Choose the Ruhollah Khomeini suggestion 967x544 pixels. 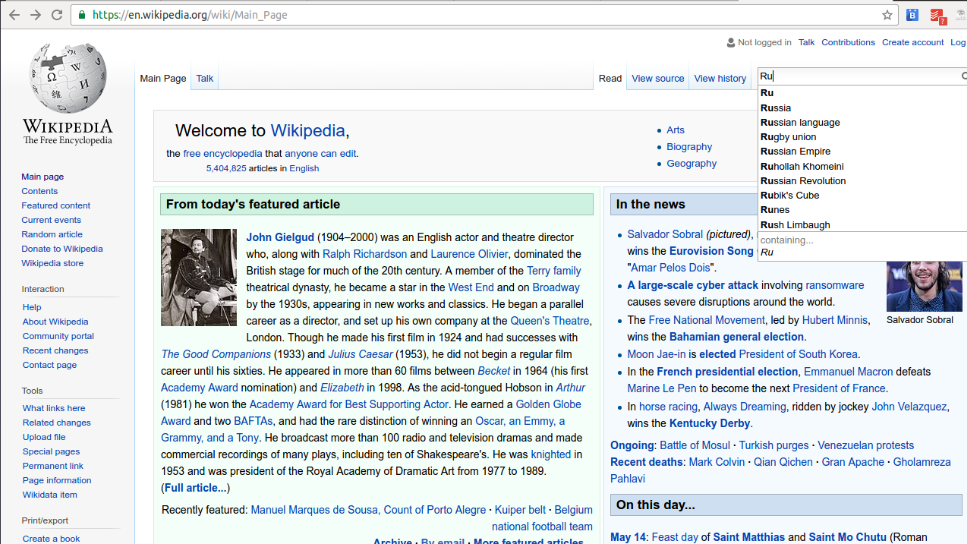pyautogui.click(x=862, y=167)
